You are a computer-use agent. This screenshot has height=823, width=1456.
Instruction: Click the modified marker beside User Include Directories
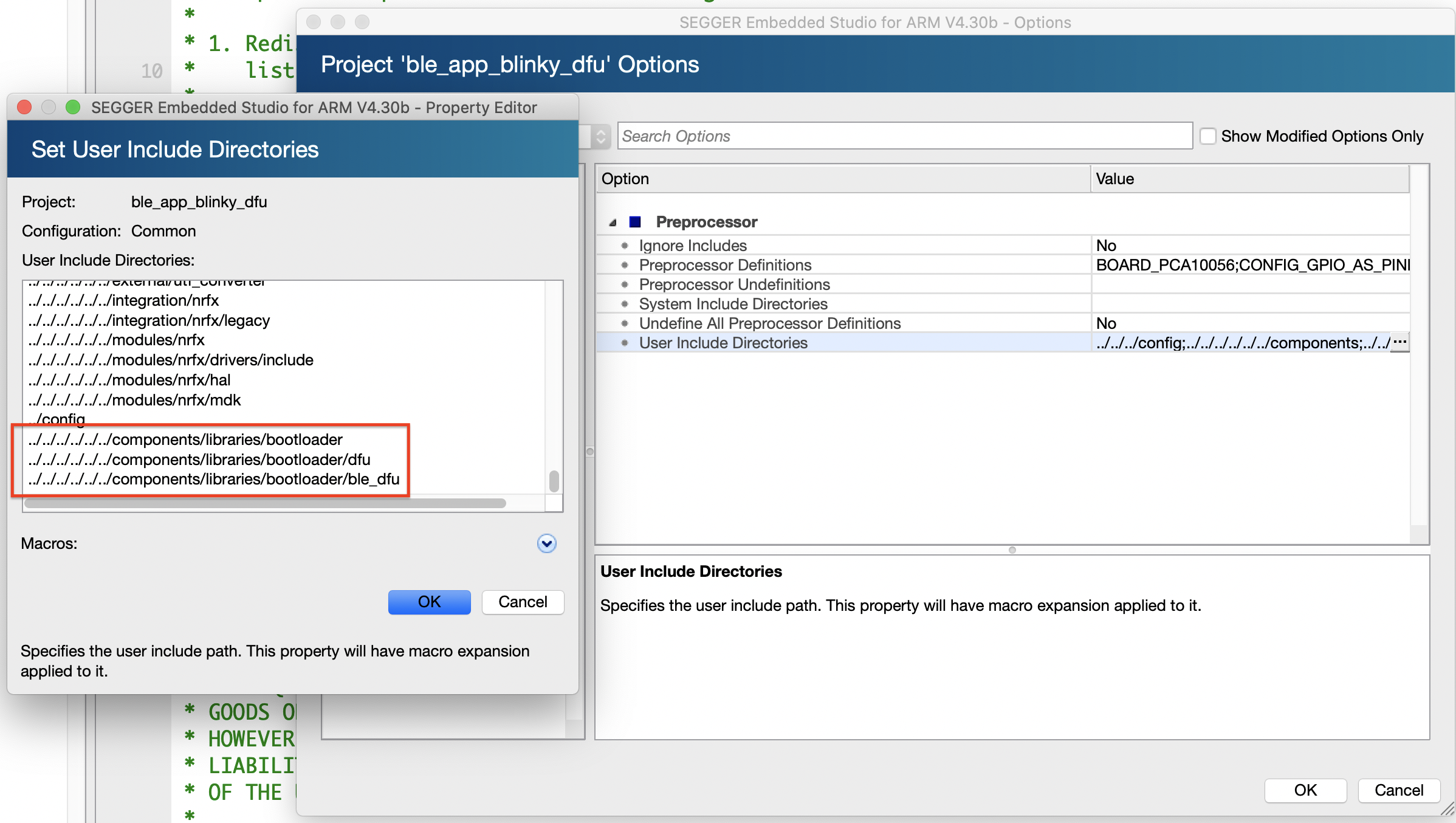point(625,343)
